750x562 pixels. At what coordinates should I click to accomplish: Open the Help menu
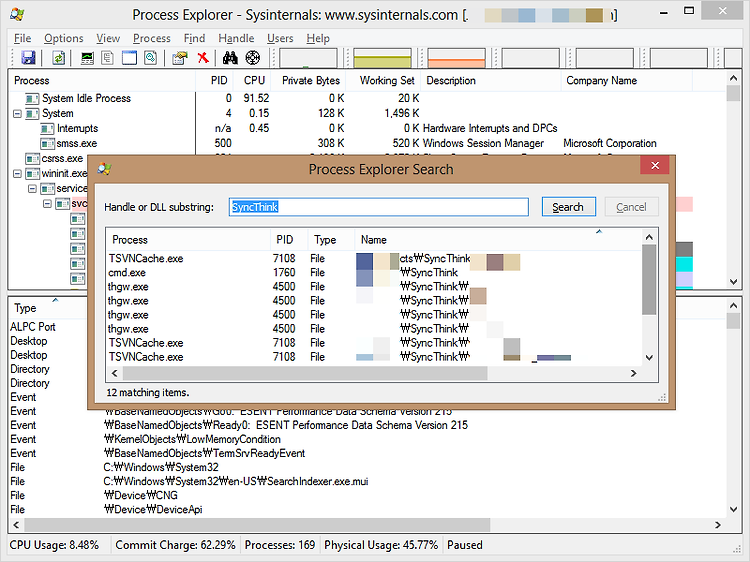pos(318,38)
